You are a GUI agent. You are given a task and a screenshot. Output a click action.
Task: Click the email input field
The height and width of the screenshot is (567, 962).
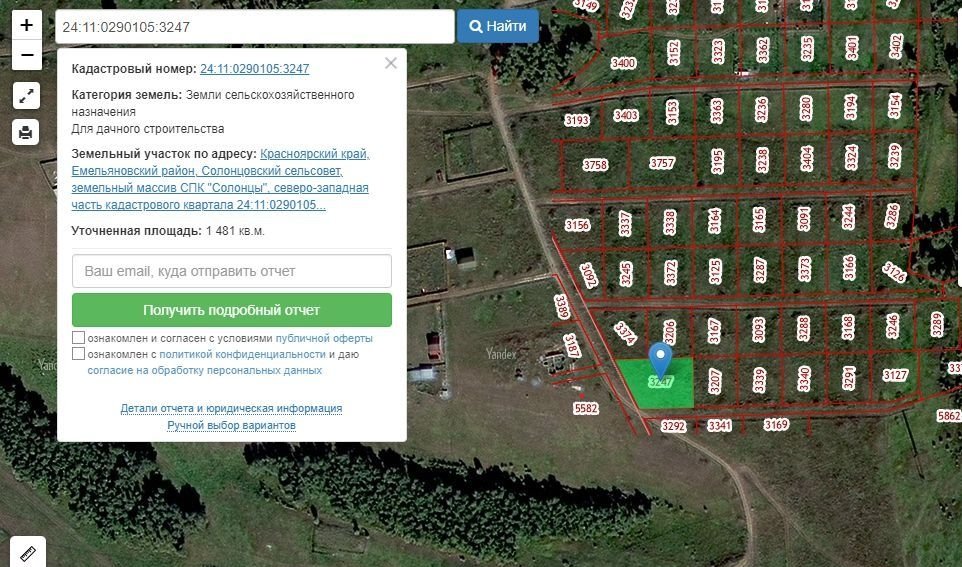point(231,271)
